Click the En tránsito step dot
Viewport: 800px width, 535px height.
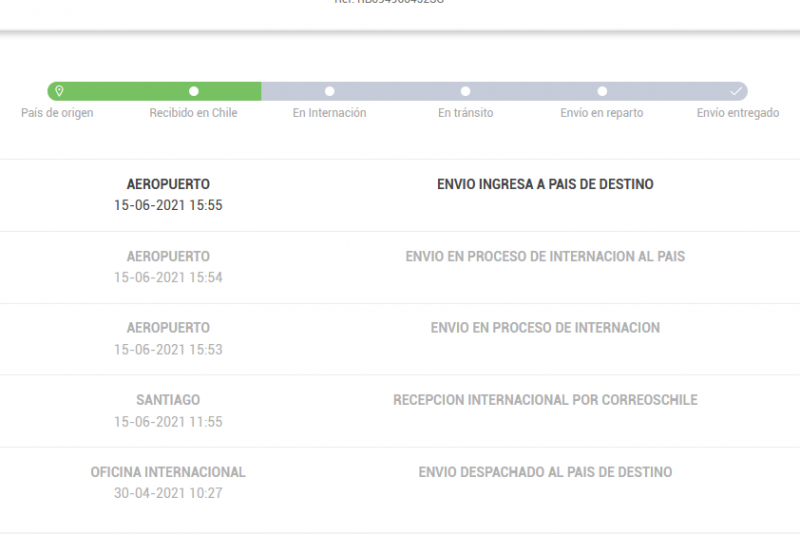[466, 91]
